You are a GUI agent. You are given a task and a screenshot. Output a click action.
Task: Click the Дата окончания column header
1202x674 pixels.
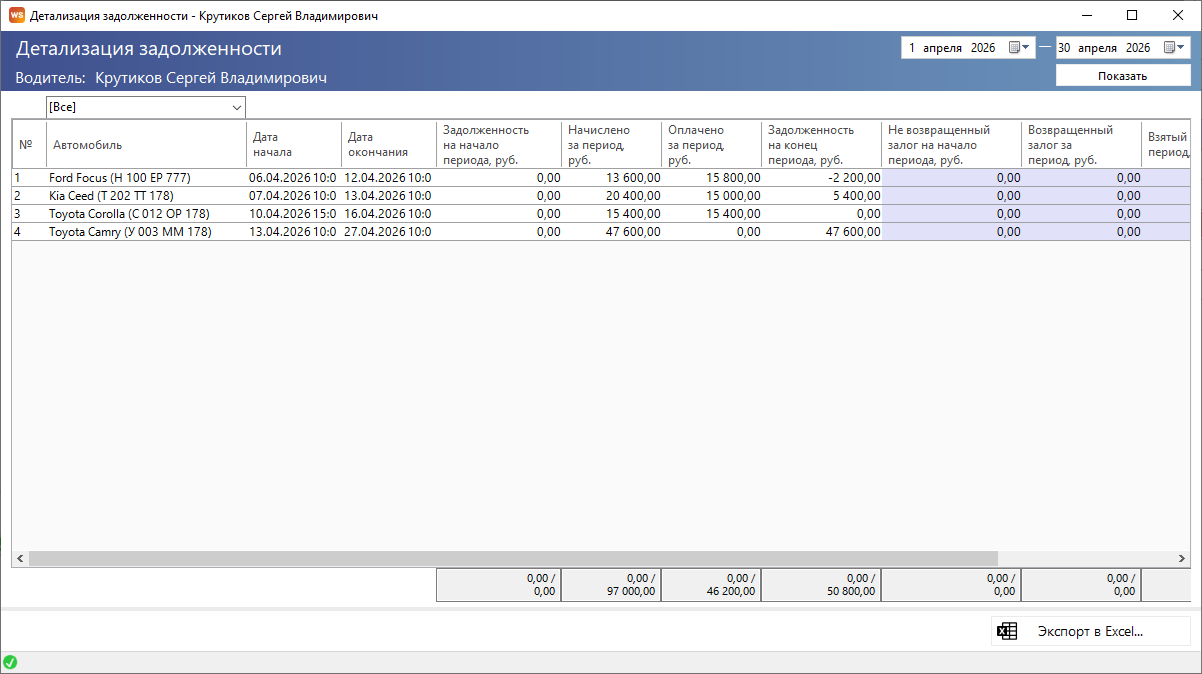point(389,144)
